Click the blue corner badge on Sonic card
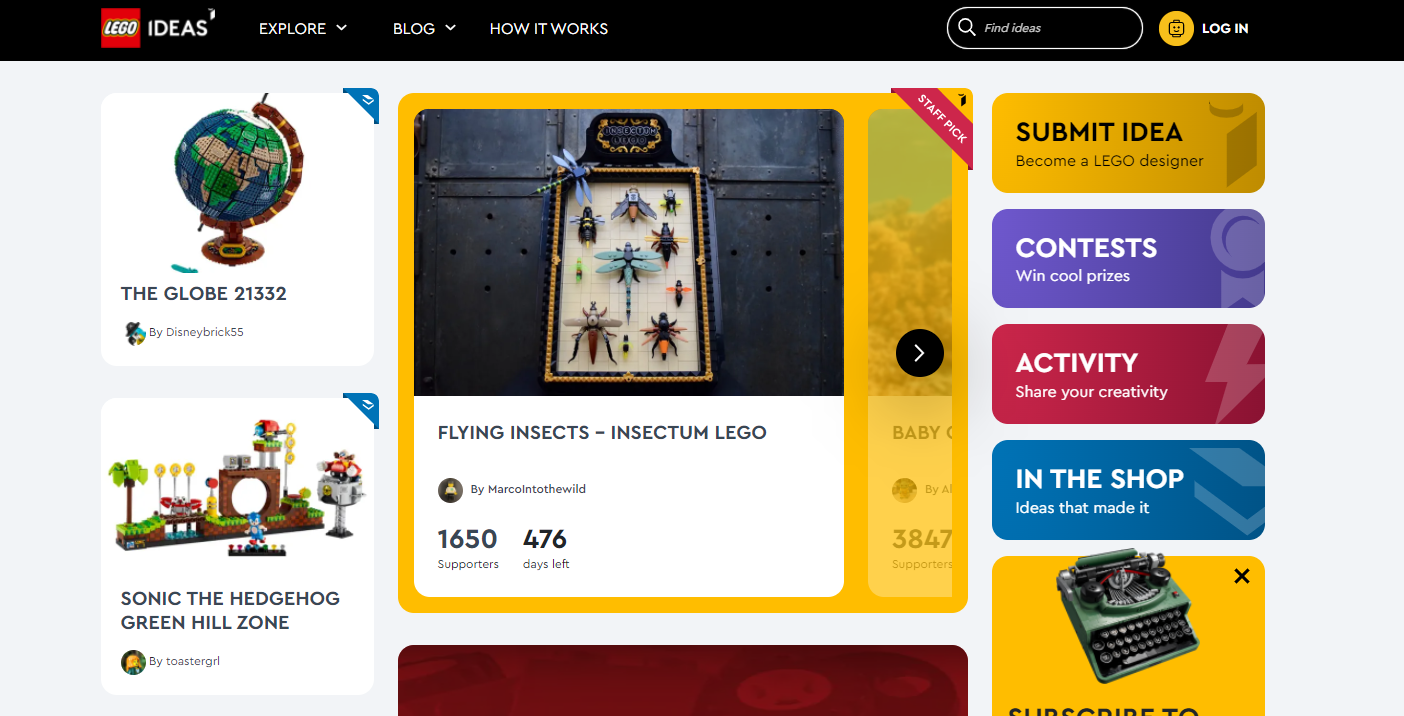Screen dimensions: 1404x716 [364, 408]
